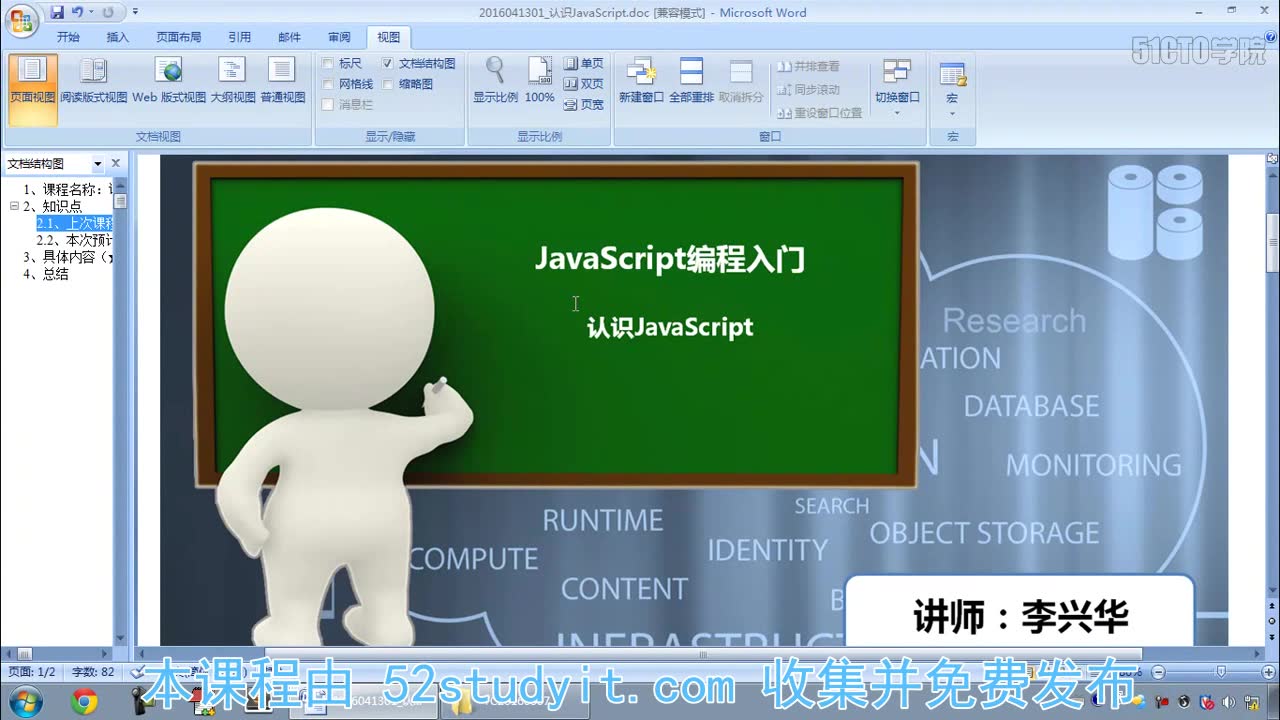Select '2、知识点' heading in document map

(52, 206)
